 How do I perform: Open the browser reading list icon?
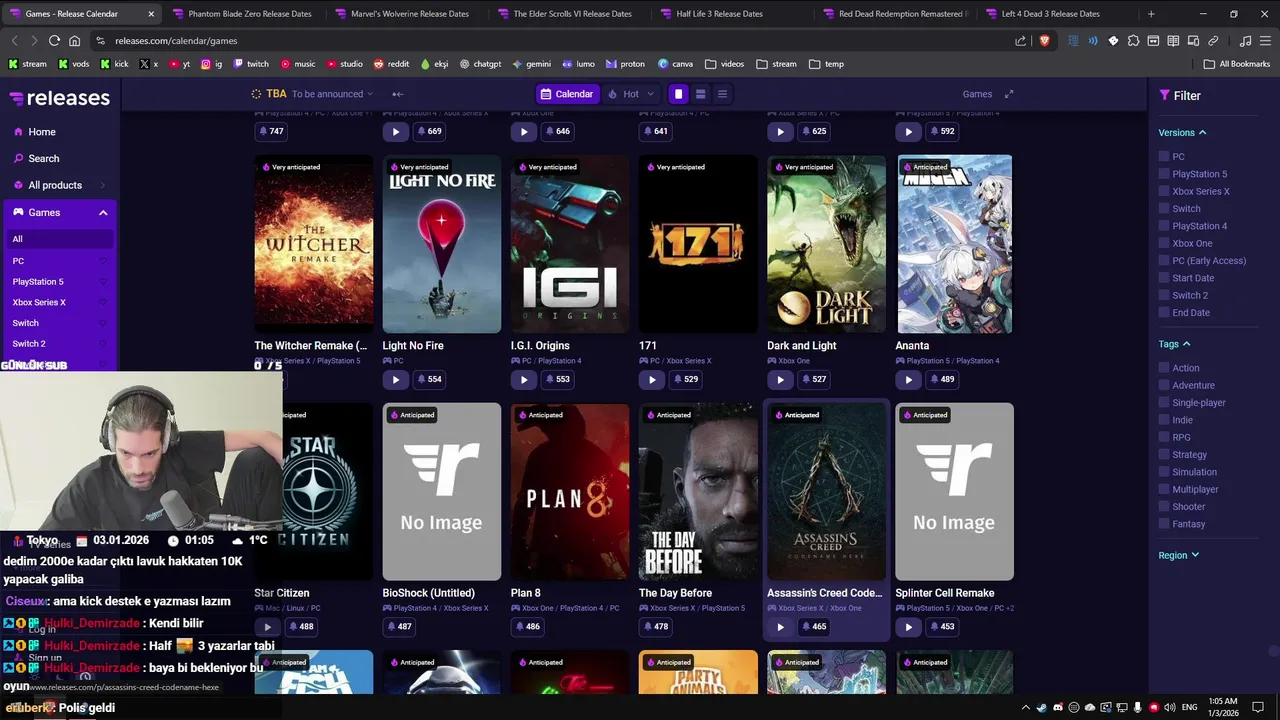(1173, 41)
